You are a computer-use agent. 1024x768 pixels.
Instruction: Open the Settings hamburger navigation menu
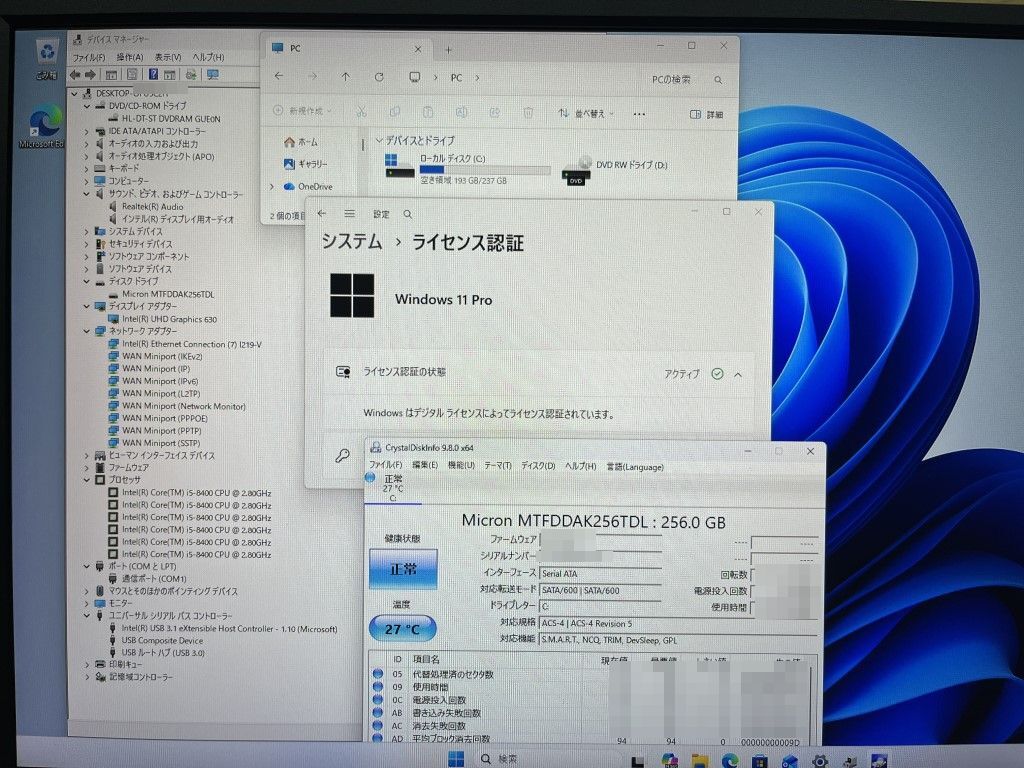pyautogui.click(x=350, y=214)
